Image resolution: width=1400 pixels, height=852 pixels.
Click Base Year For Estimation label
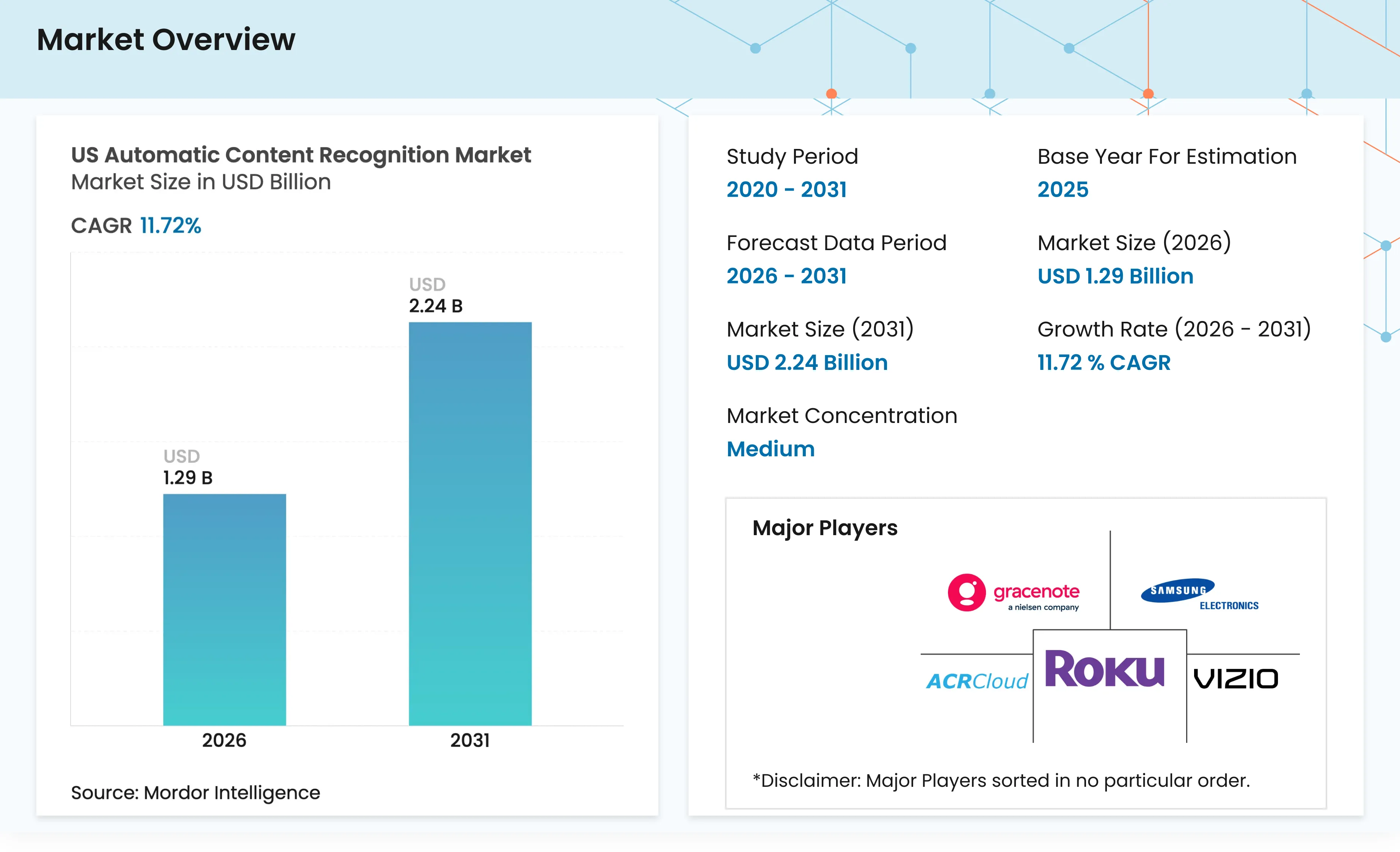point(1167,156)
